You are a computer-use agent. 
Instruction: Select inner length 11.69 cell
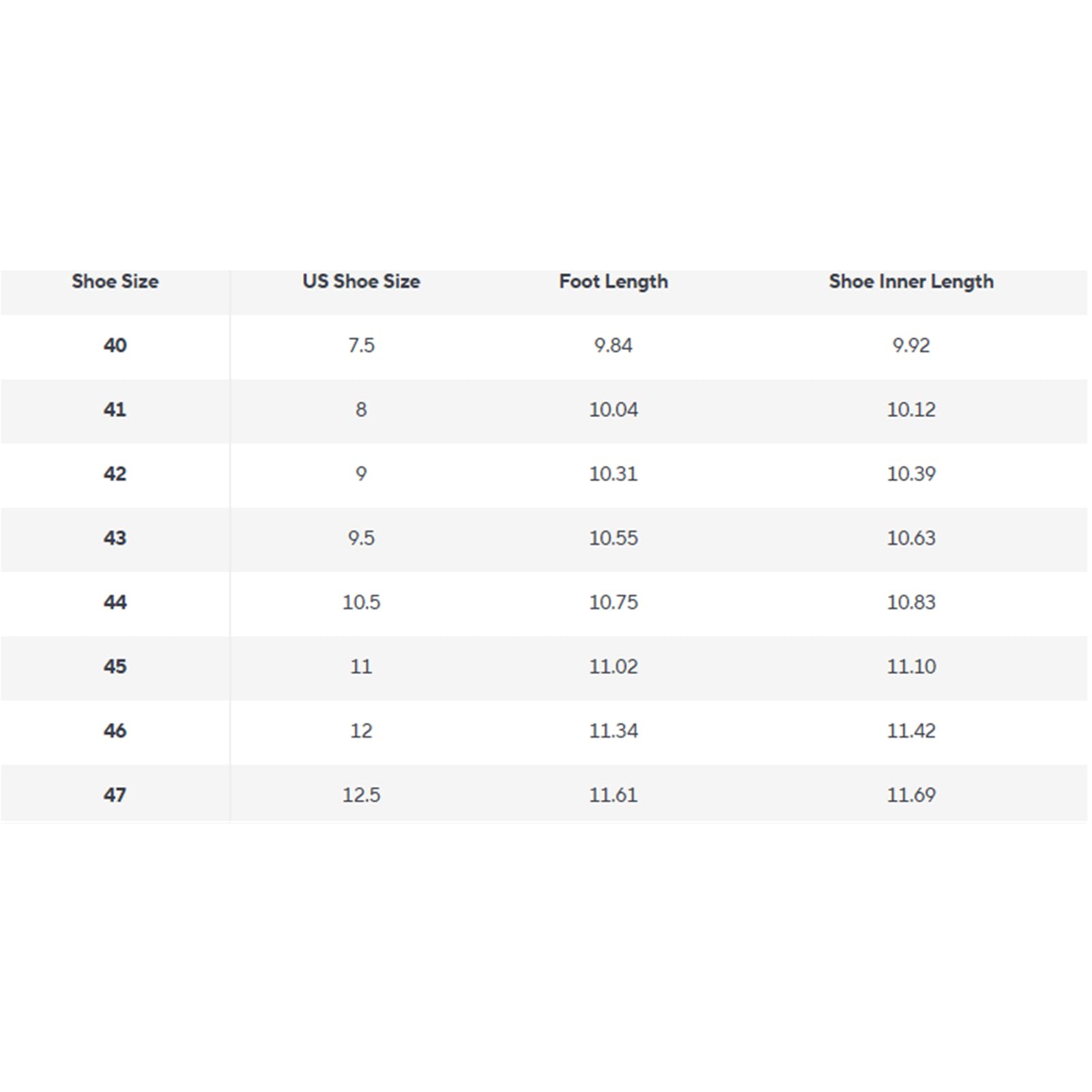click(911, 794)
